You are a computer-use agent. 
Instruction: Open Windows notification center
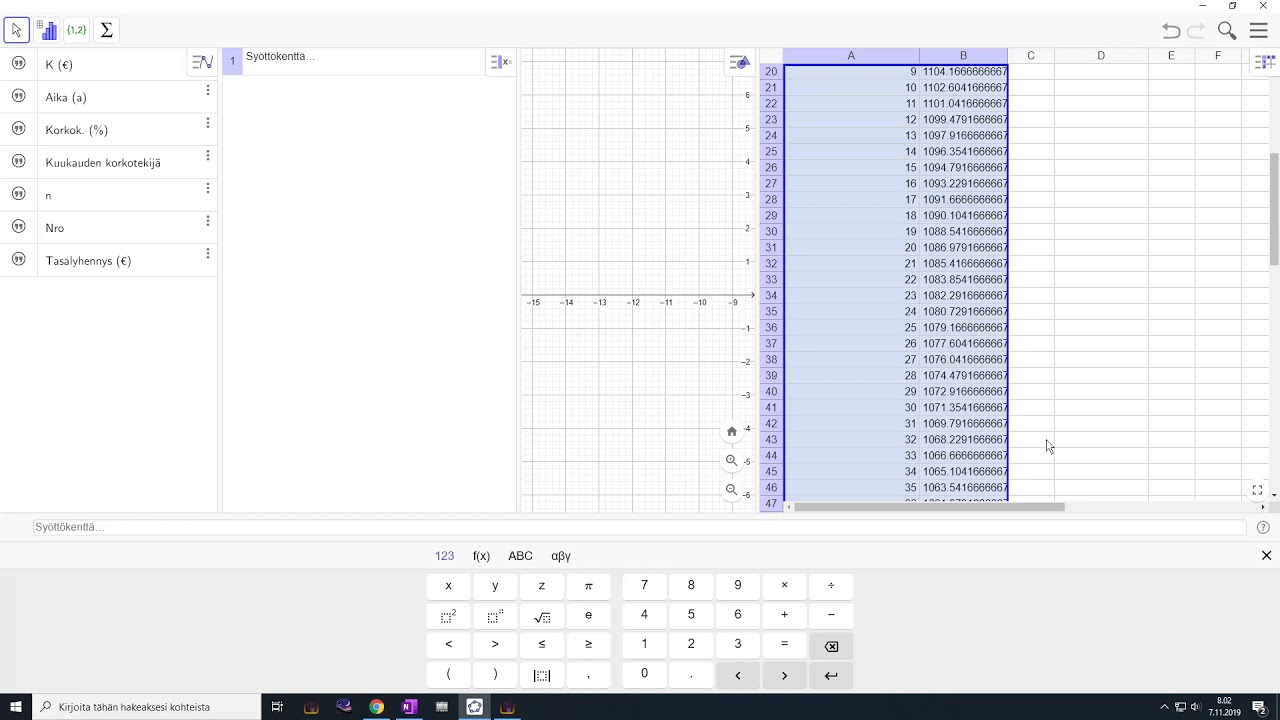1260,707
